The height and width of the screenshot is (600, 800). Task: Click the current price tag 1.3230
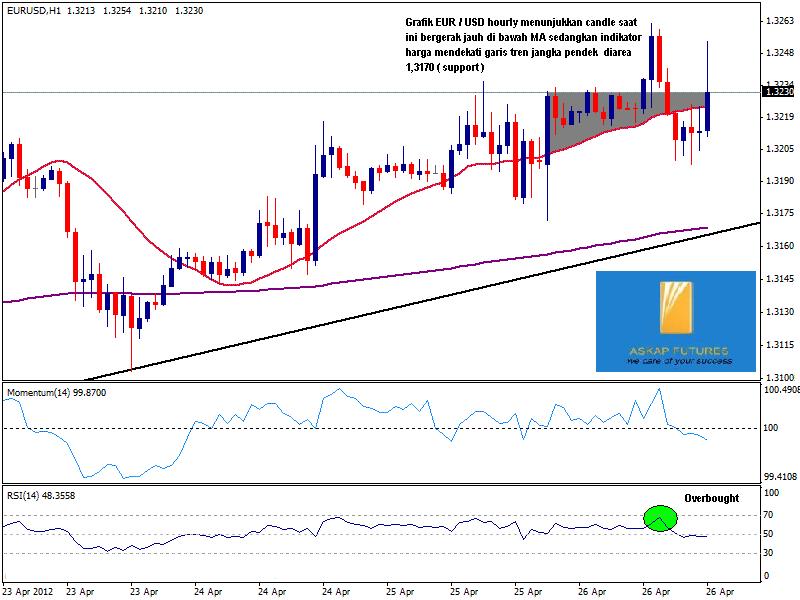[x=777, y=92]
